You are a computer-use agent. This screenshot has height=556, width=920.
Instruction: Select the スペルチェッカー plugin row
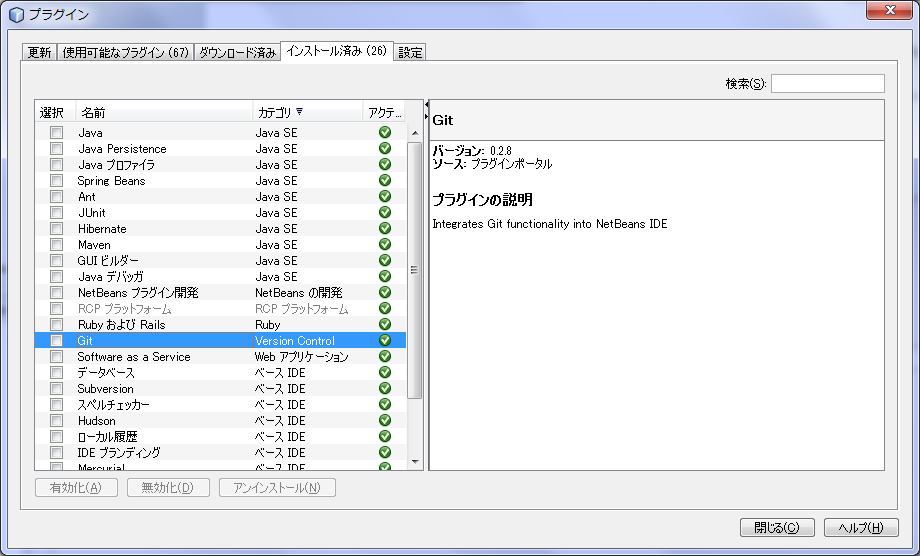tap(220, 404)
